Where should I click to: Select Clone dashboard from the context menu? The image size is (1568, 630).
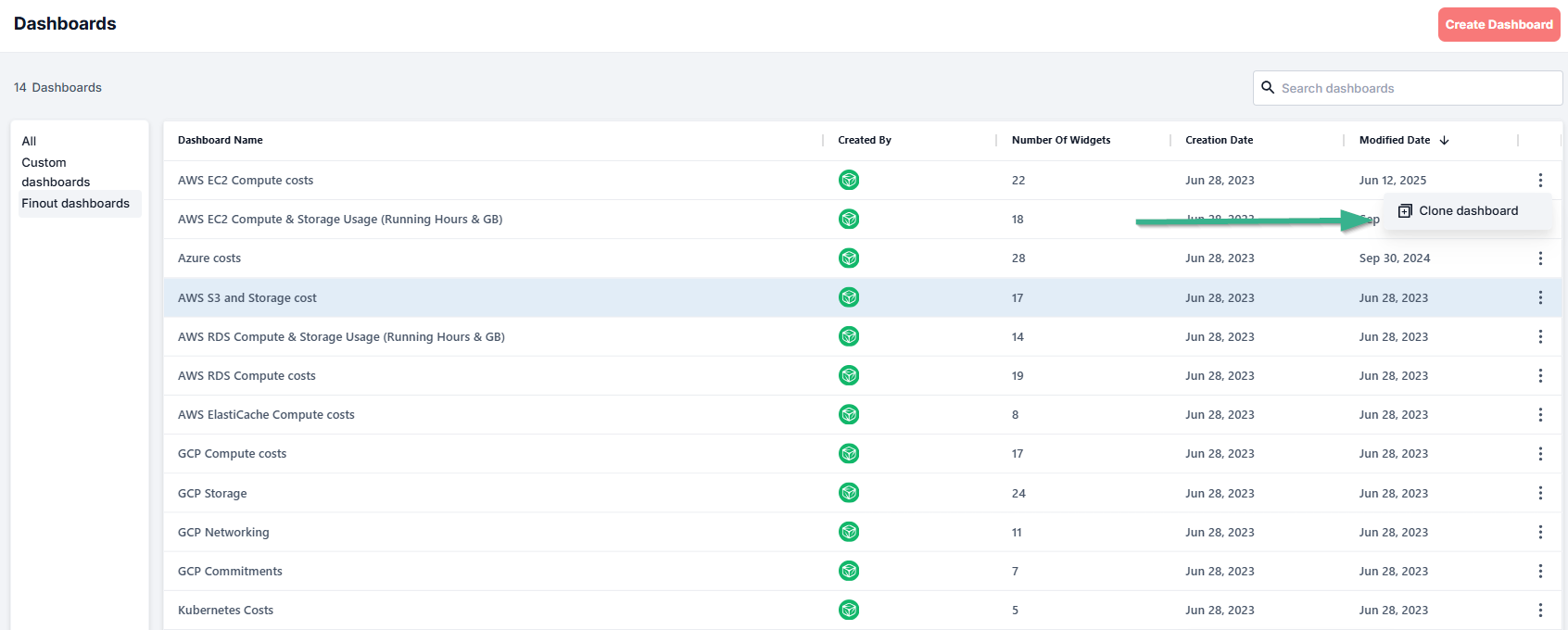pos(1468,211)
